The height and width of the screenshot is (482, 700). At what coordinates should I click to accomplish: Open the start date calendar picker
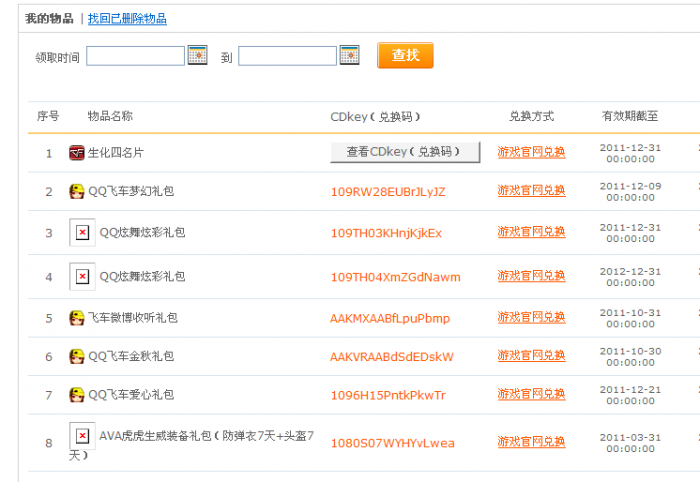click(x=197, y=55)
